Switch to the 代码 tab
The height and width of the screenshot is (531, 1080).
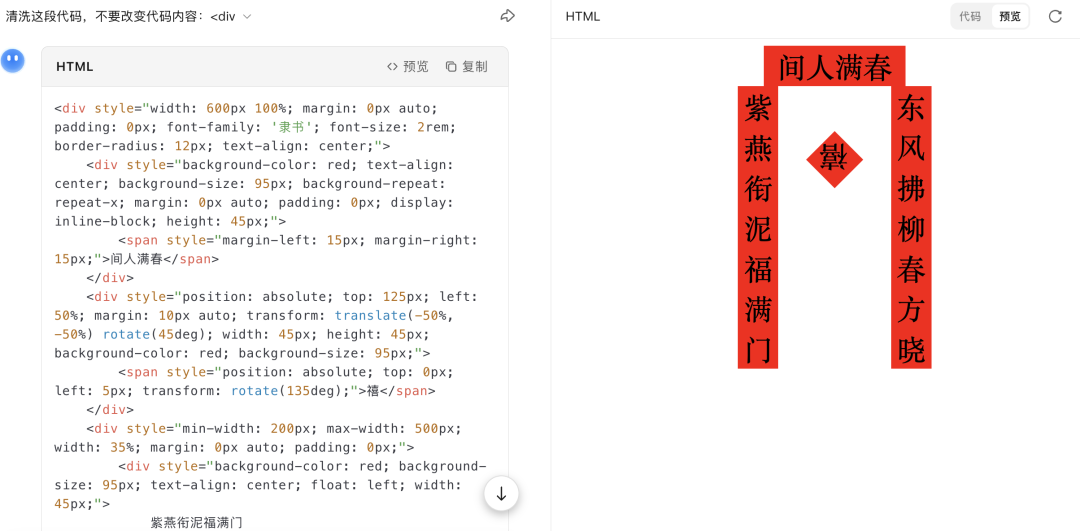point(970,16)
